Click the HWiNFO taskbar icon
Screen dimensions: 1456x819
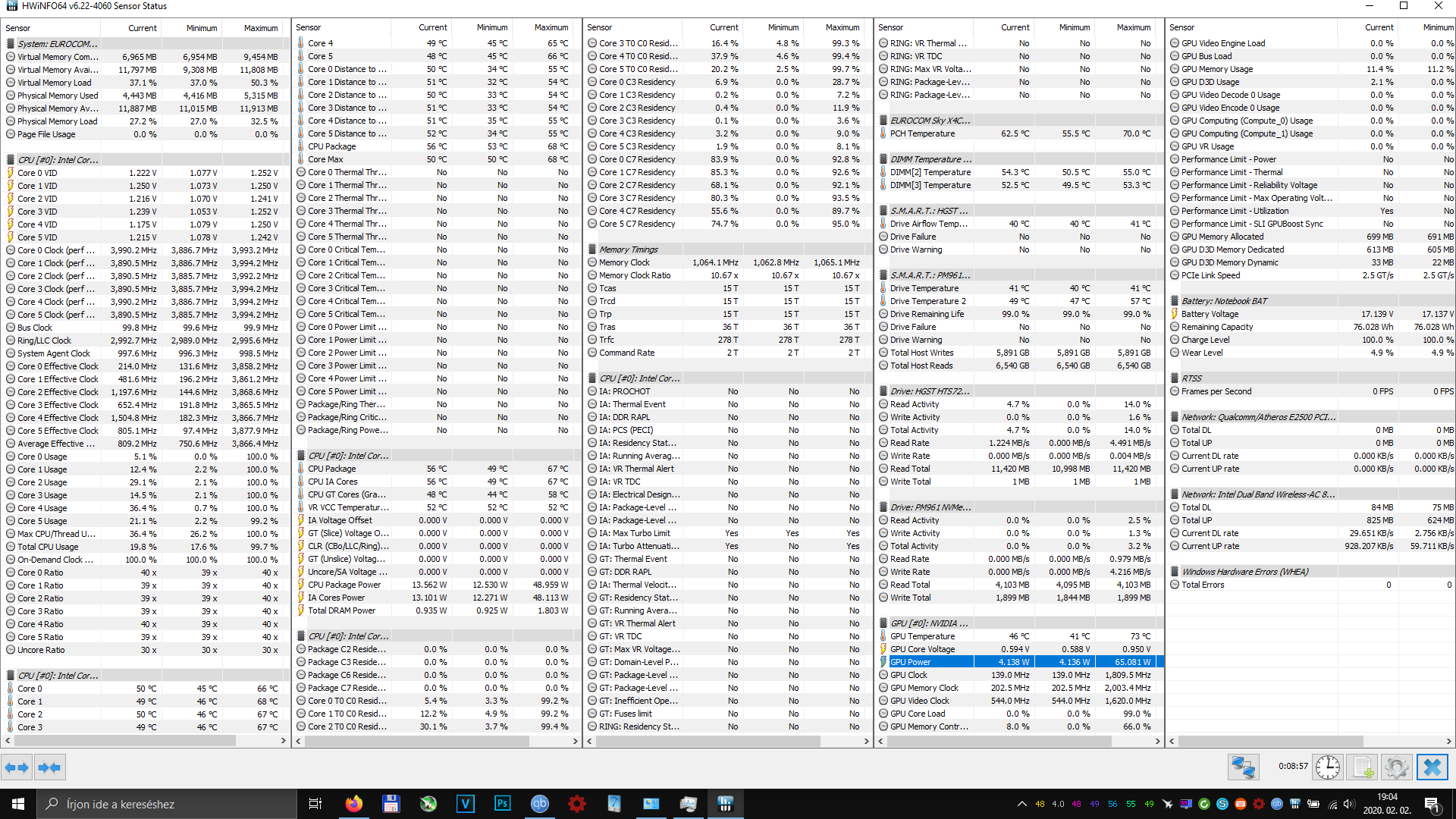click(x=725, y=804)
